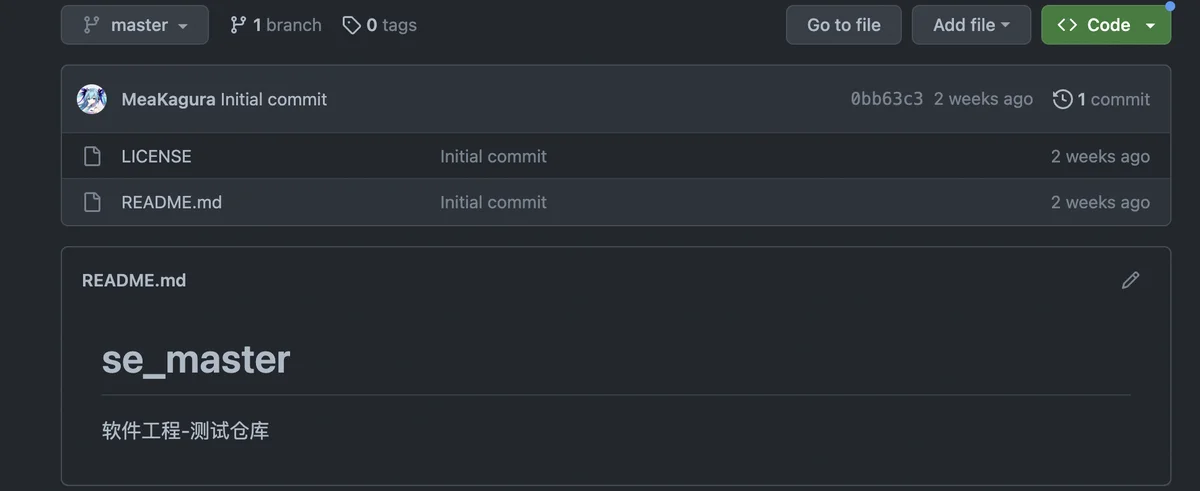1200x491 pixels.
Task: Click the MeaKagura avatar thumbnail
Action: tap(92, 99)
